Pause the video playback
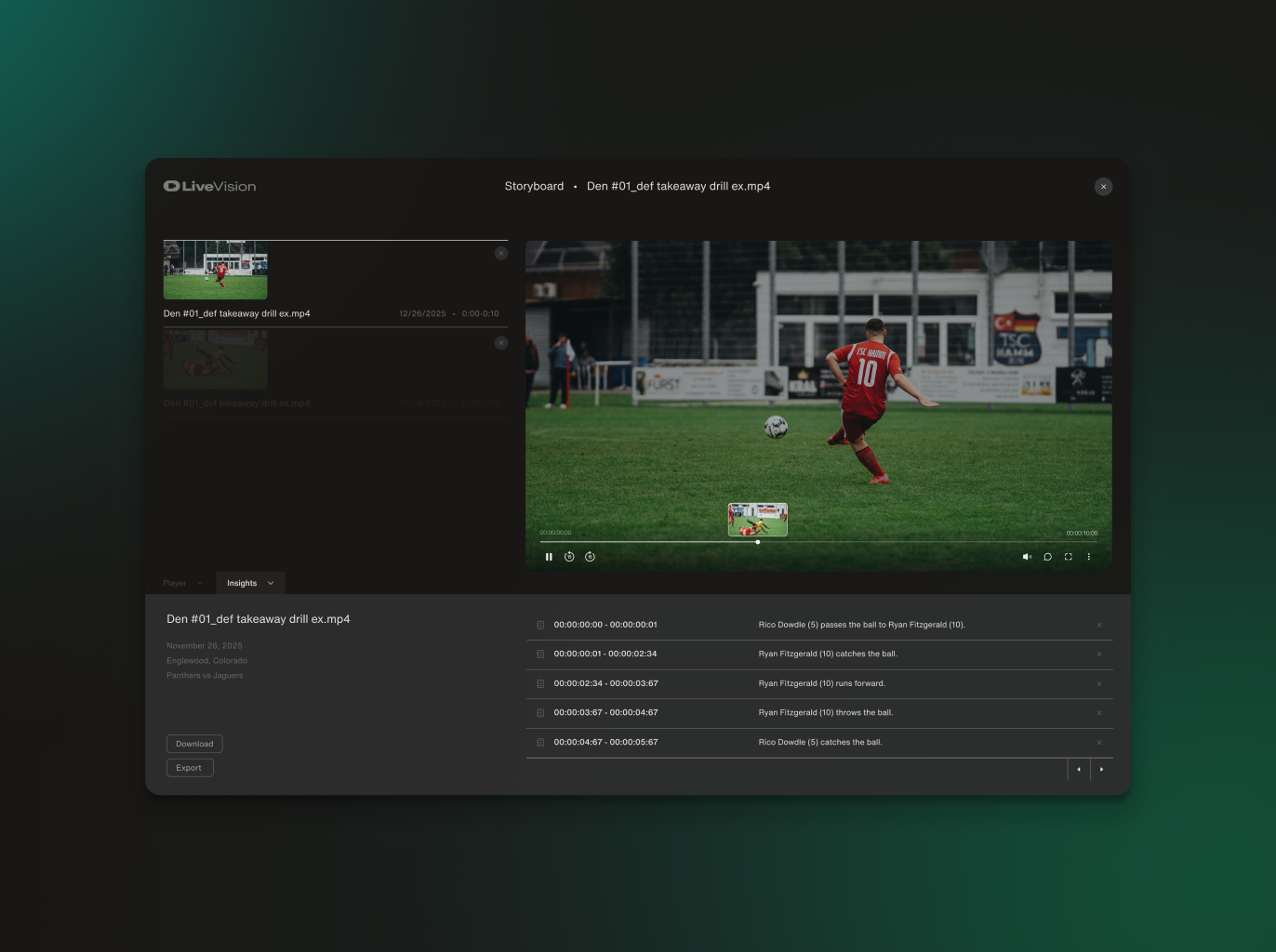 pos(549,557)
